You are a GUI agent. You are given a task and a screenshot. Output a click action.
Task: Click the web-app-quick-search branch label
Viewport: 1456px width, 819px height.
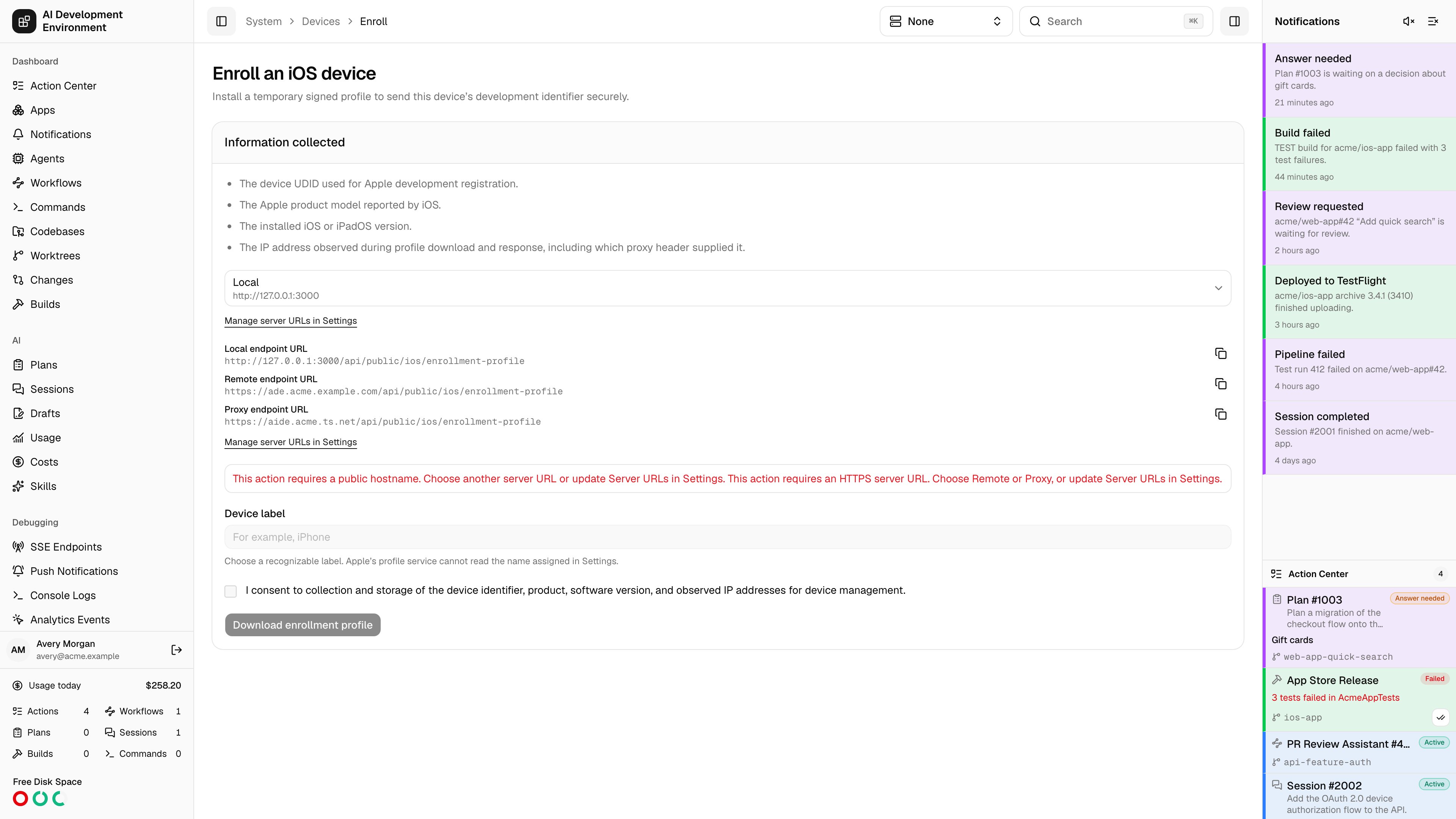[1338, 657]
